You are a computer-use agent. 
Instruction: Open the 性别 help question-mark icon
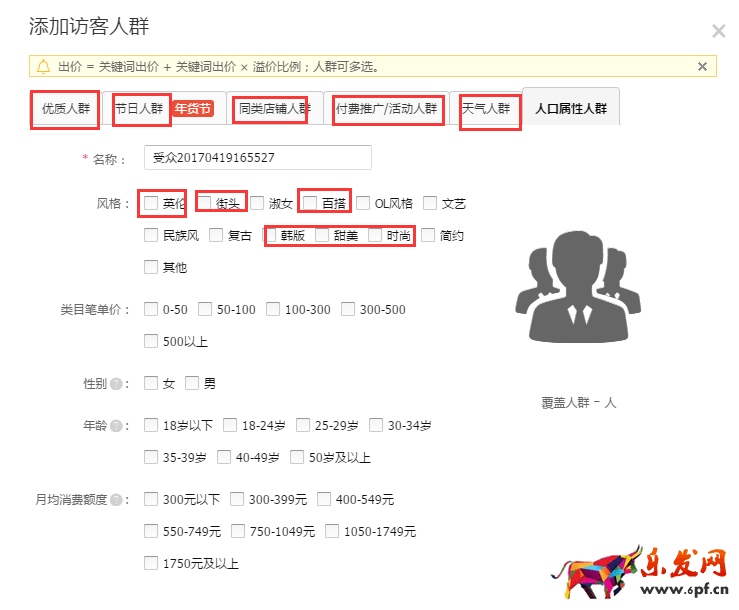(x=116, y=384)
